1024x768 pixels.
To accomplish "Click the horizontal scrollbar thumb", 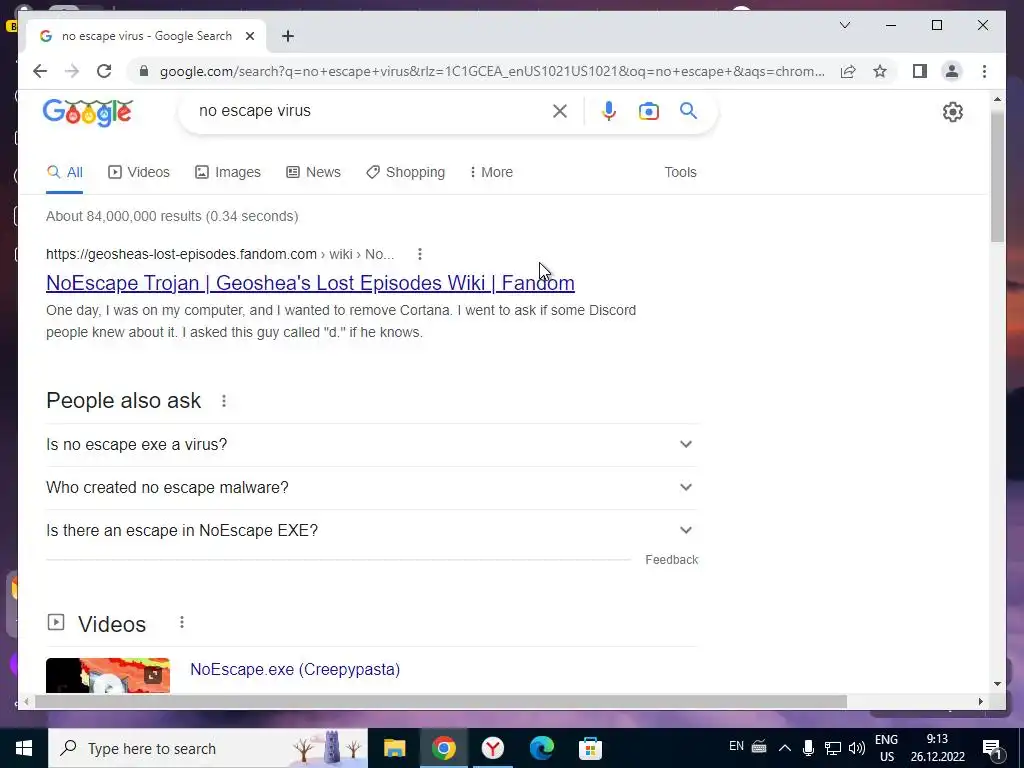I will tap(441, 701).
